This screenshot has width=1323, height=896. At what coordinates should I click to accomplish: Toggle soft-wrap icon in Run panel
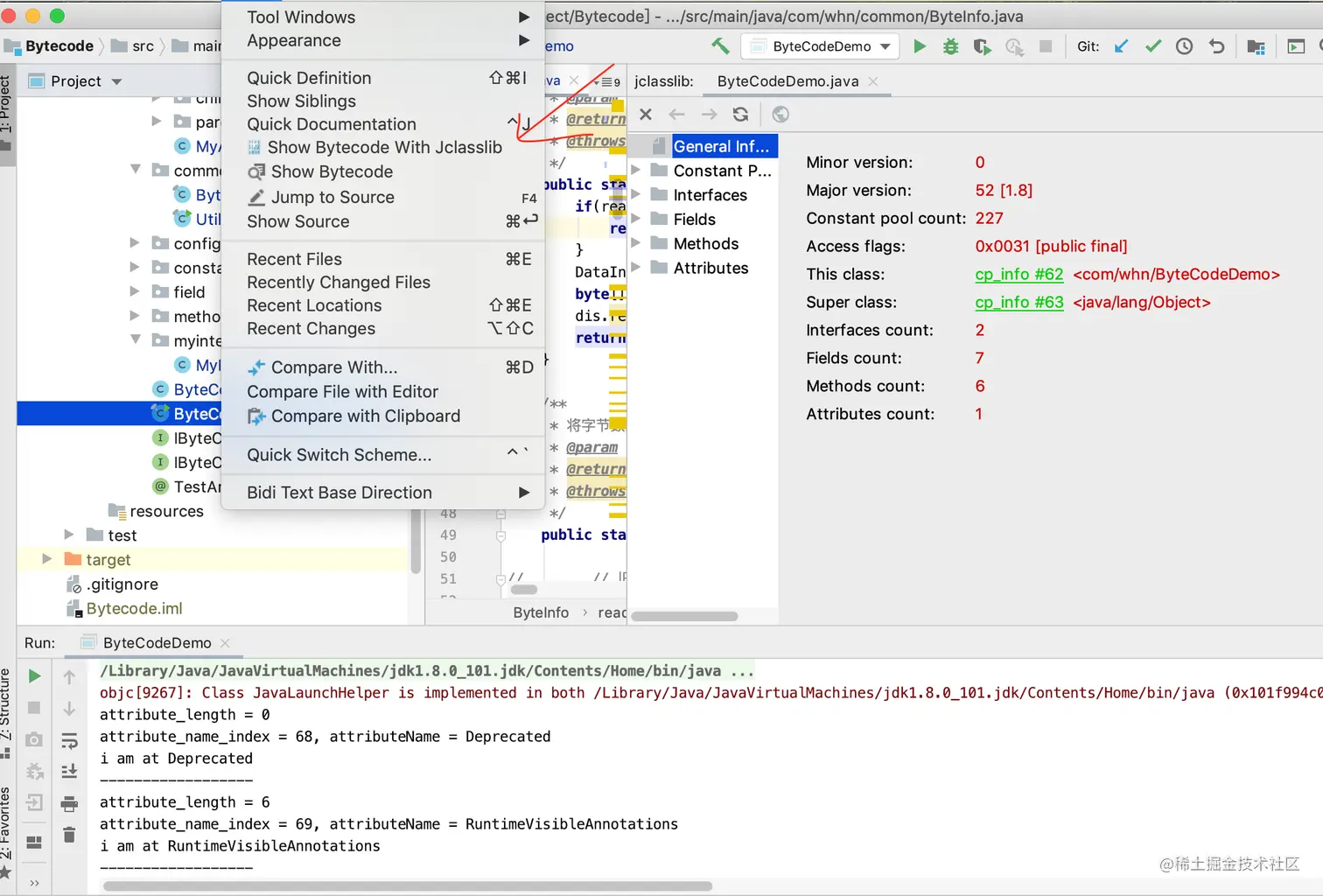[x=70, y=741]
